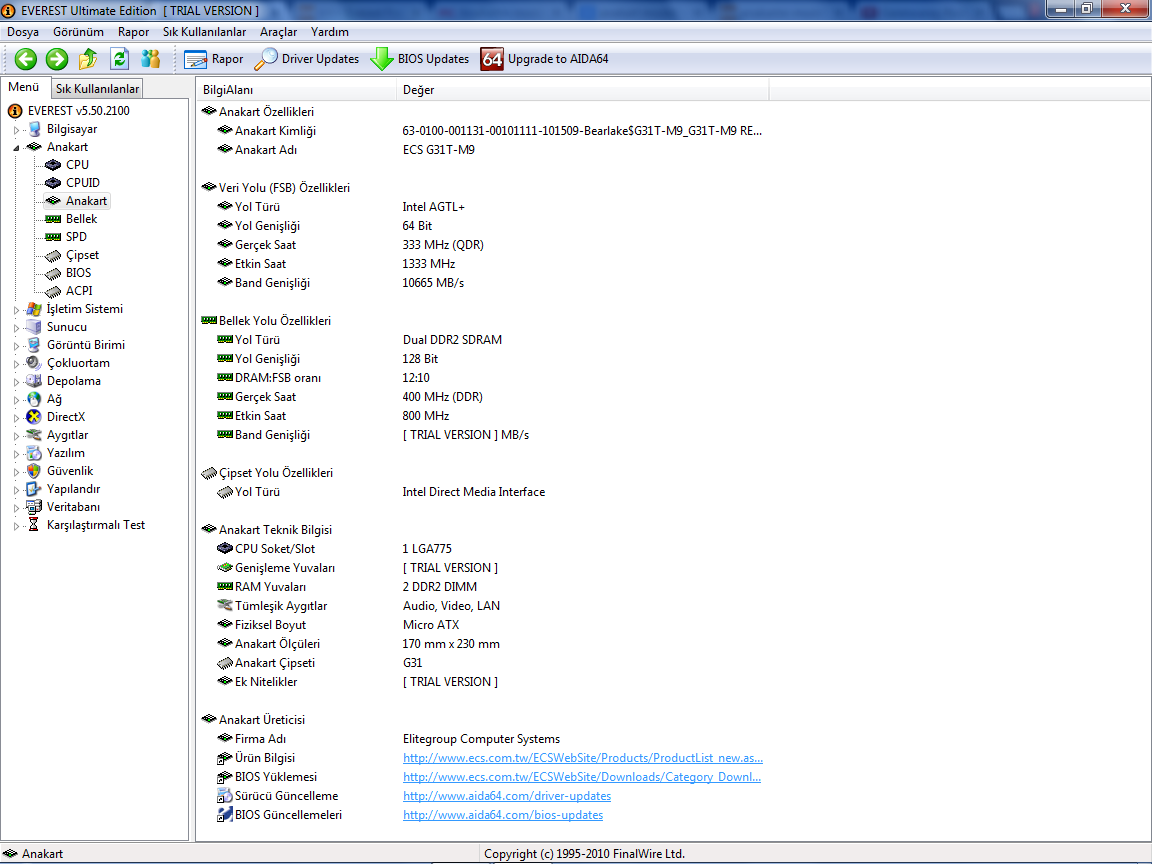Click the BilgiAlanı column header
Viewport: 1152px width, 864px height.
point(297,90)
